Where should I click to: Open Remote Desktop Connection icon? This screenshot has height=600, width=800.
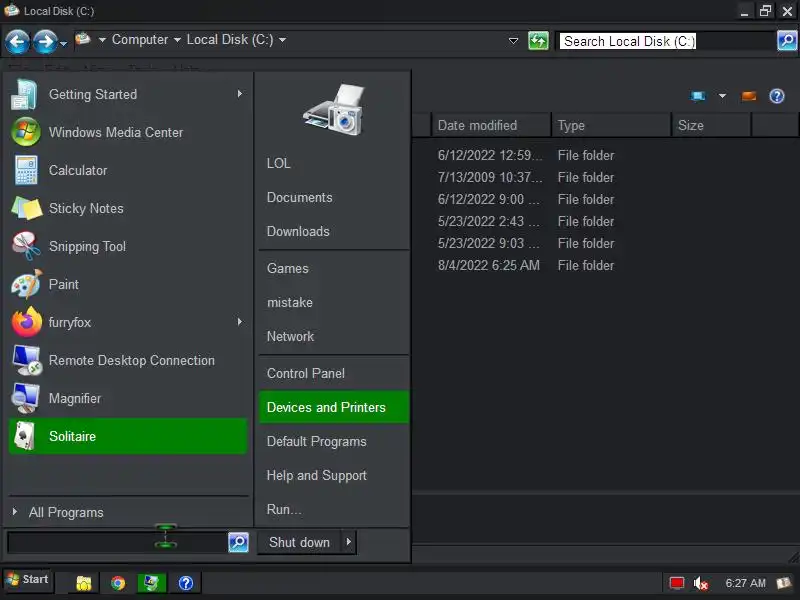tap(27, 360)
